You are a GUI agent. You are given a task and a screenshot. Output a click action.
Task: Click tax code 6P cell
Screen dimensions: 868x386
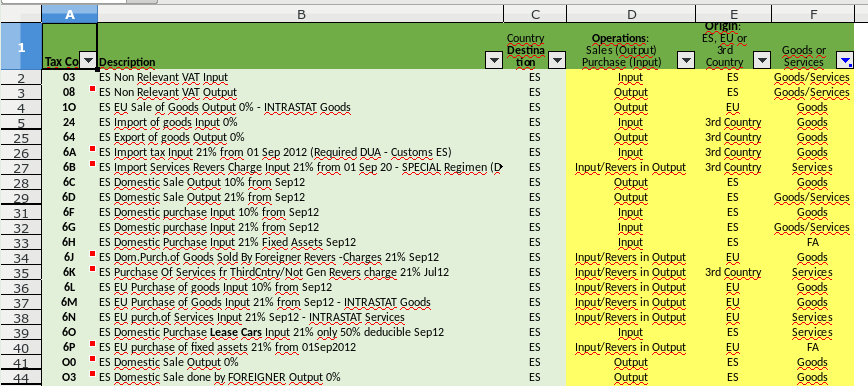pos(70,347)
